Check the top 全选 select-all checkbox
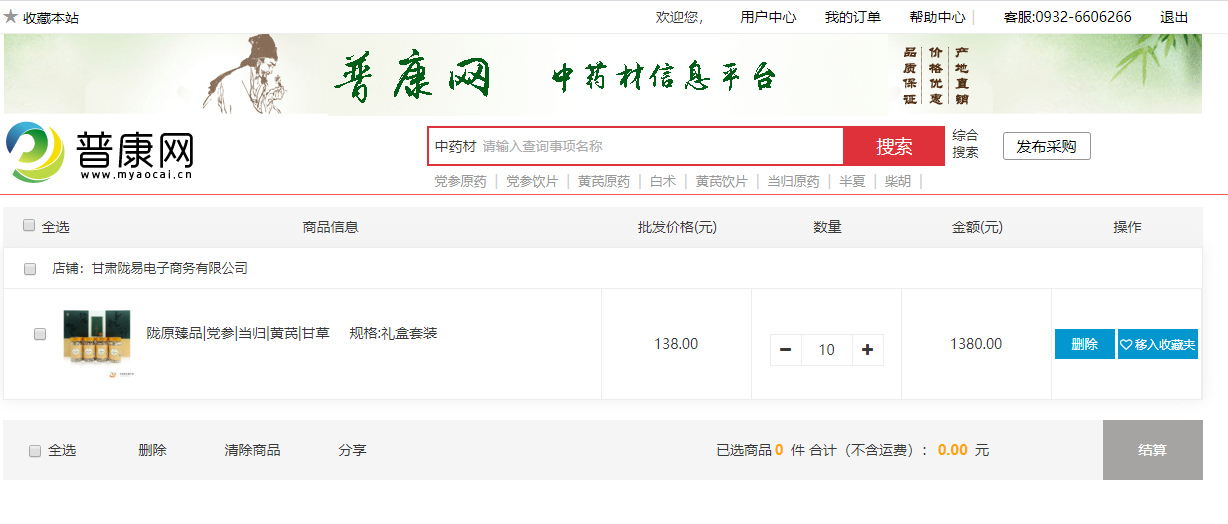The height and width of the screenshot is (524, 1228). (29, 226)
